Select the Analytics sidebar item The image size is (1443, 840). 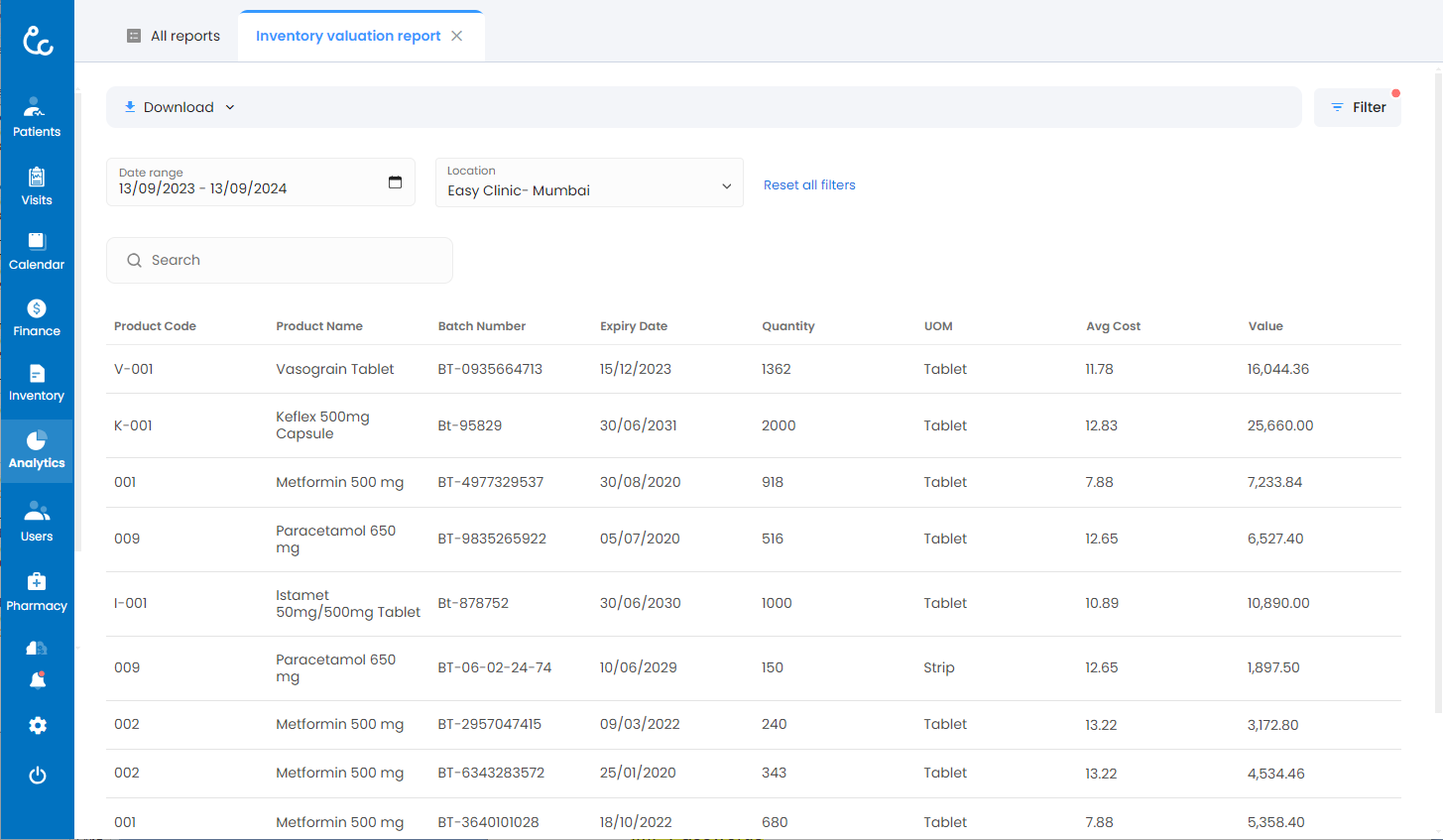click(x=37, y=450)
